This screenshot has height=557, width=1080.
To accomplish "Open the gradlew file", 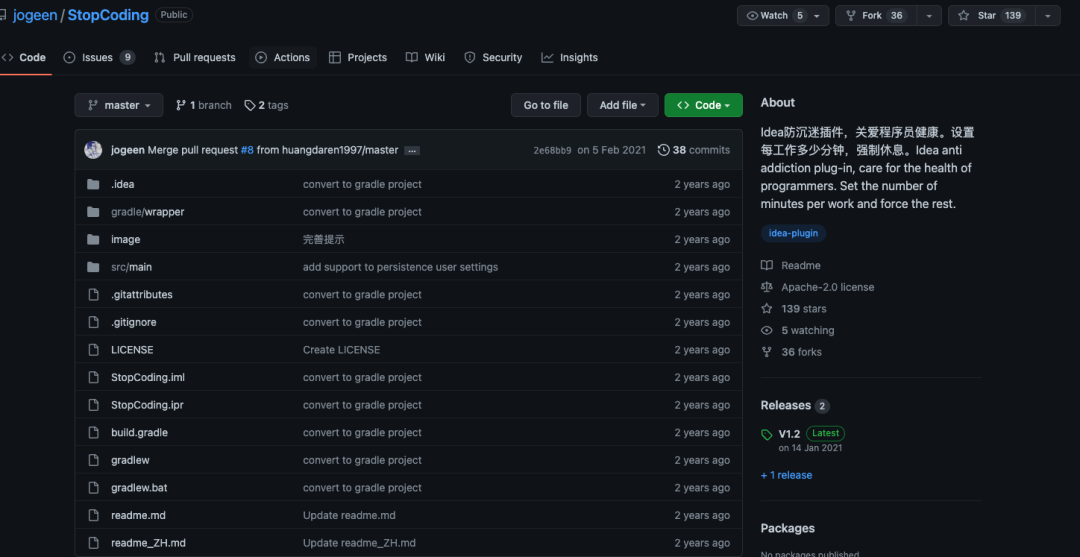I will pos(130,460).
